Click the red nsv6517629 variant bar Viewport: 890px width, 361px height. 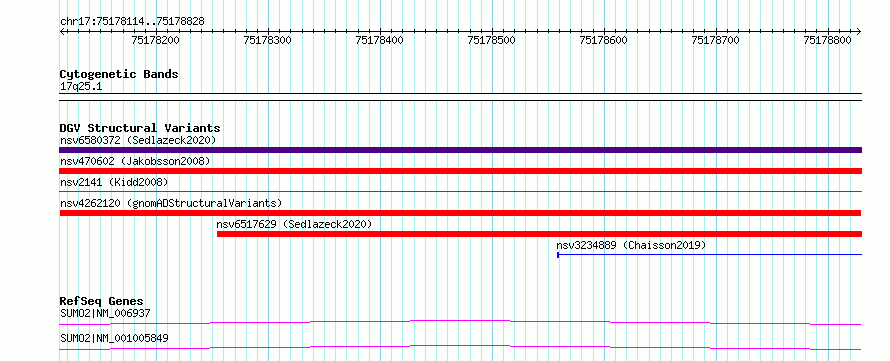point(539,234)
